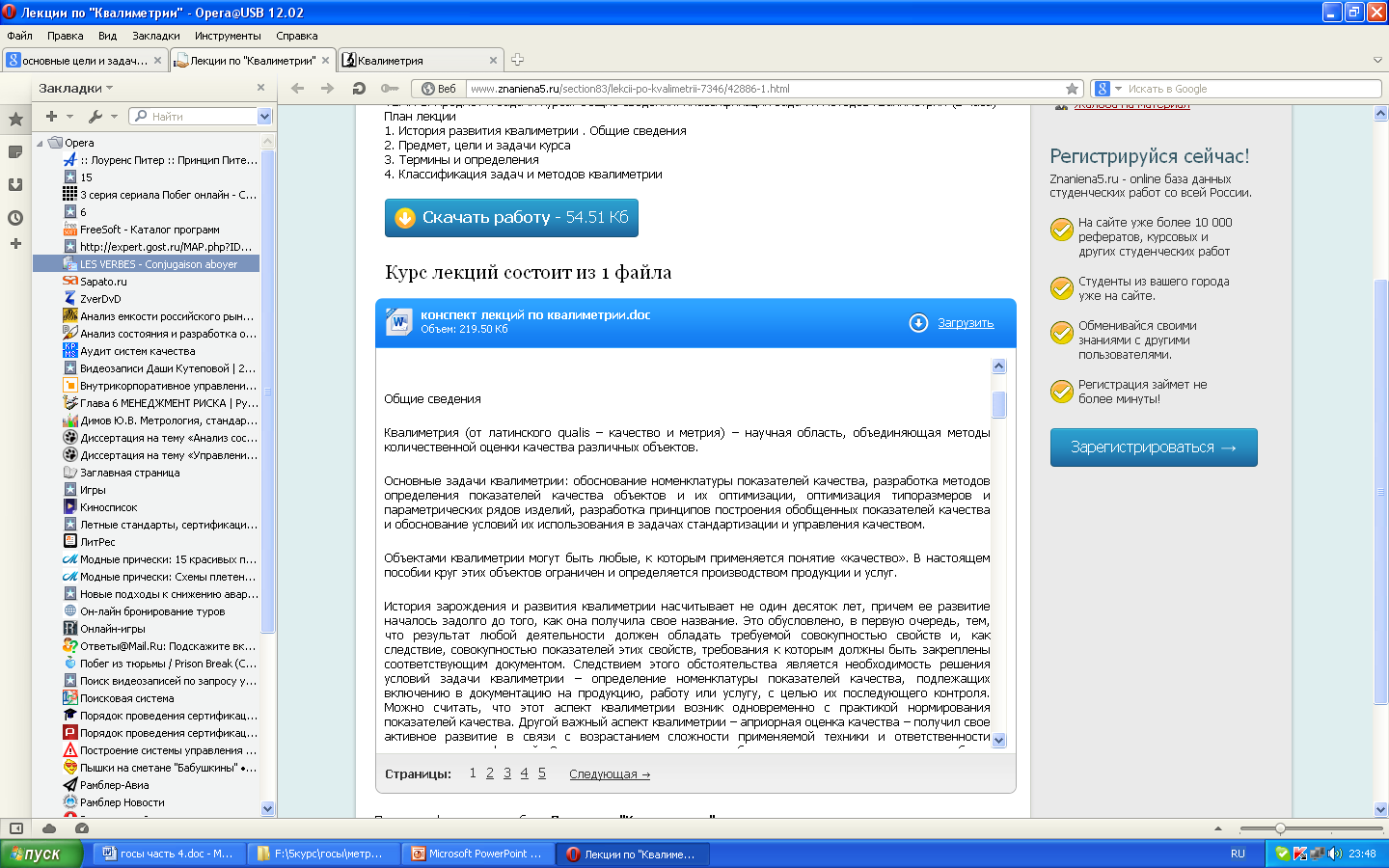Adjust the page zoom slider handle
Image resolution: width=1389 pixels, height=868 pixels.
[x=1280, y=828]
